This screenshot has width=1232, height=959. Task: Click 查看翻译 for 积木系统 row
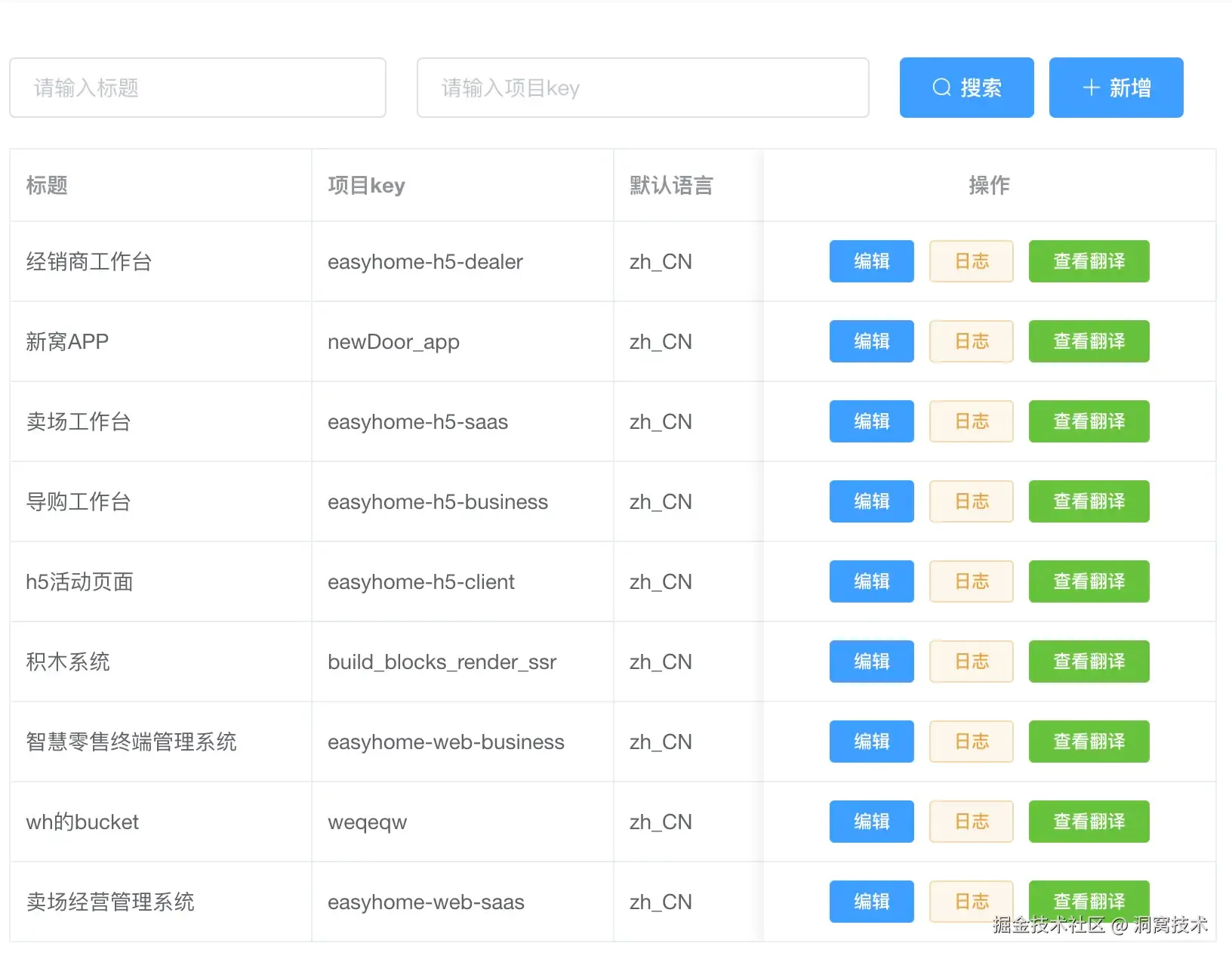coord(1089,661)
